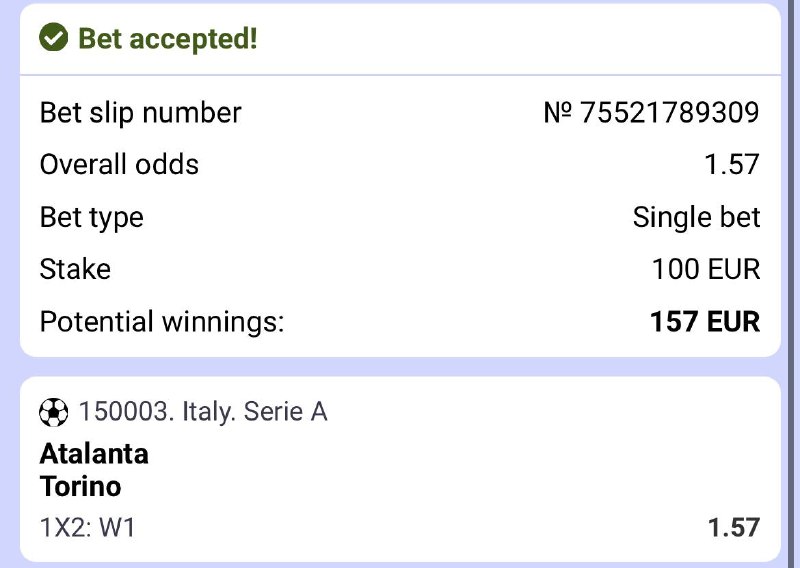Click the "Bet accepted!" heading

tap(167, 39)
